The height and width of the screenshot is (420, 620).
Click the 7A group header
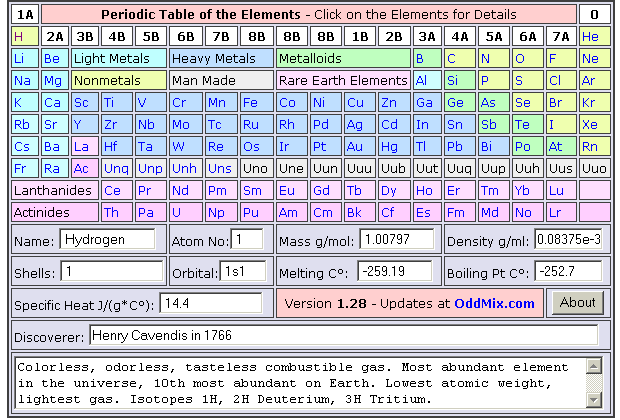(561, 37)
